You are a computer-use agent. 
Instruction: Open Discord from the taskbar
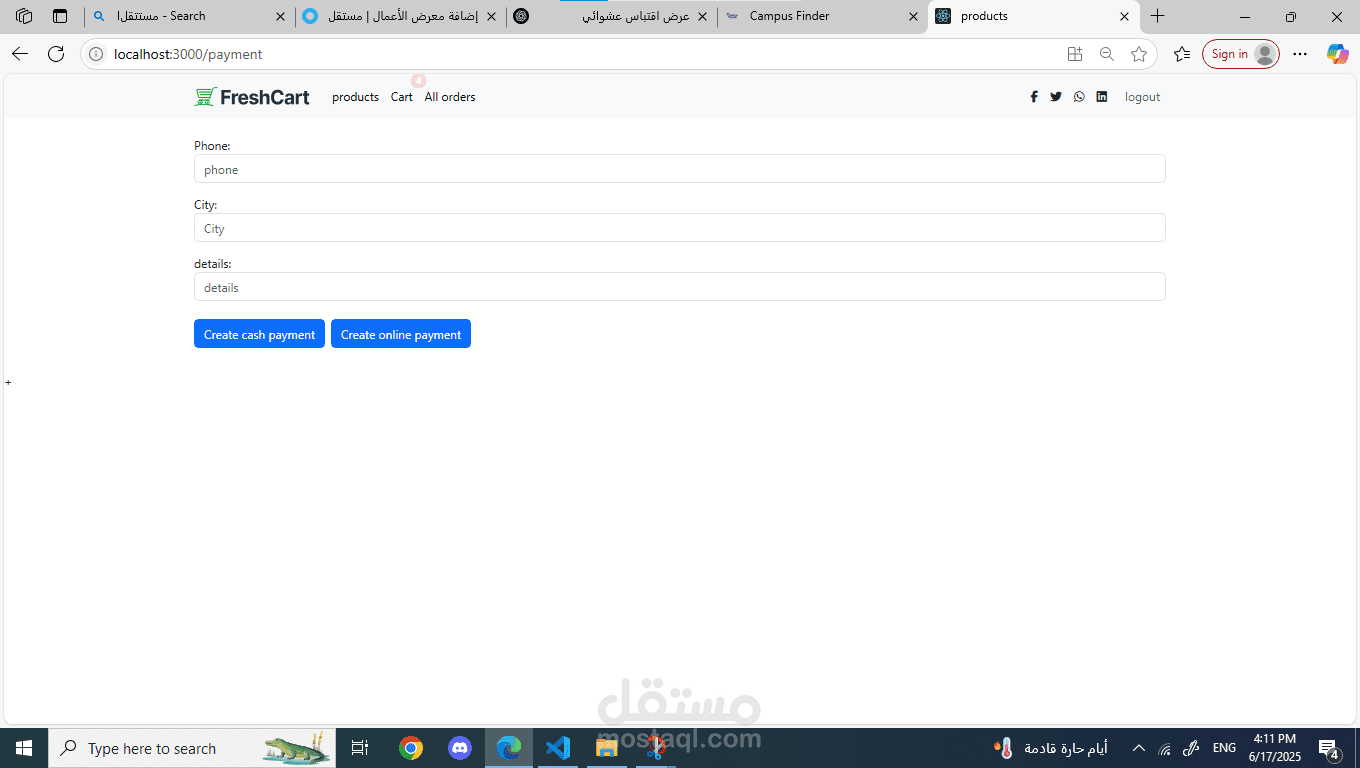pyautogui.click(x=460, y=748)
